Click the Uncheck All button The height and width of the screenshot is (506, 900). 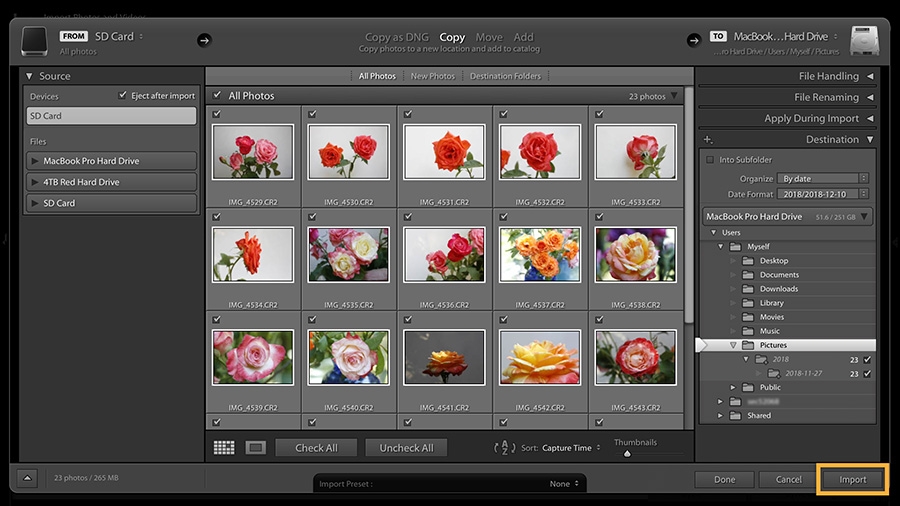coord(406,447)
